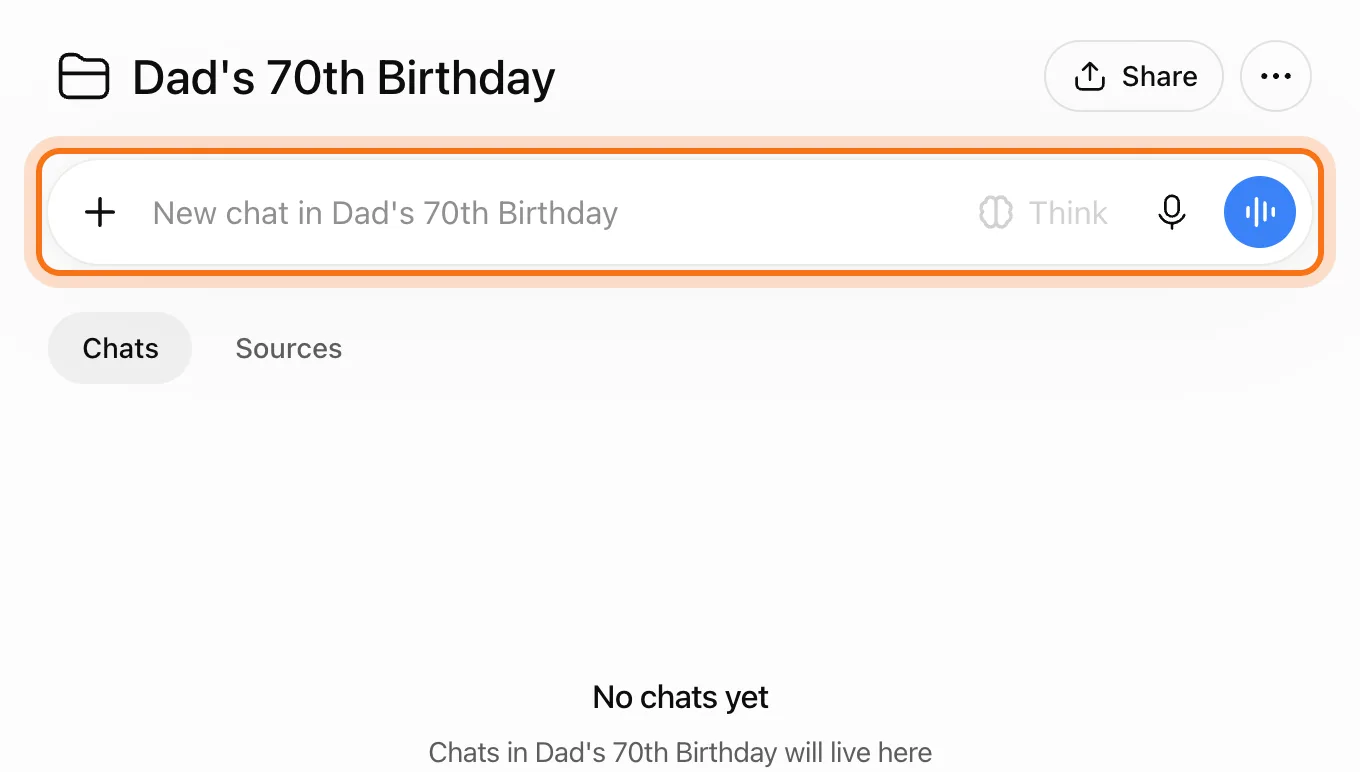The image size is (1360, 772).
Task: Focus the New chat in Dad's 70th Birthday field
Action: [680, 212]
